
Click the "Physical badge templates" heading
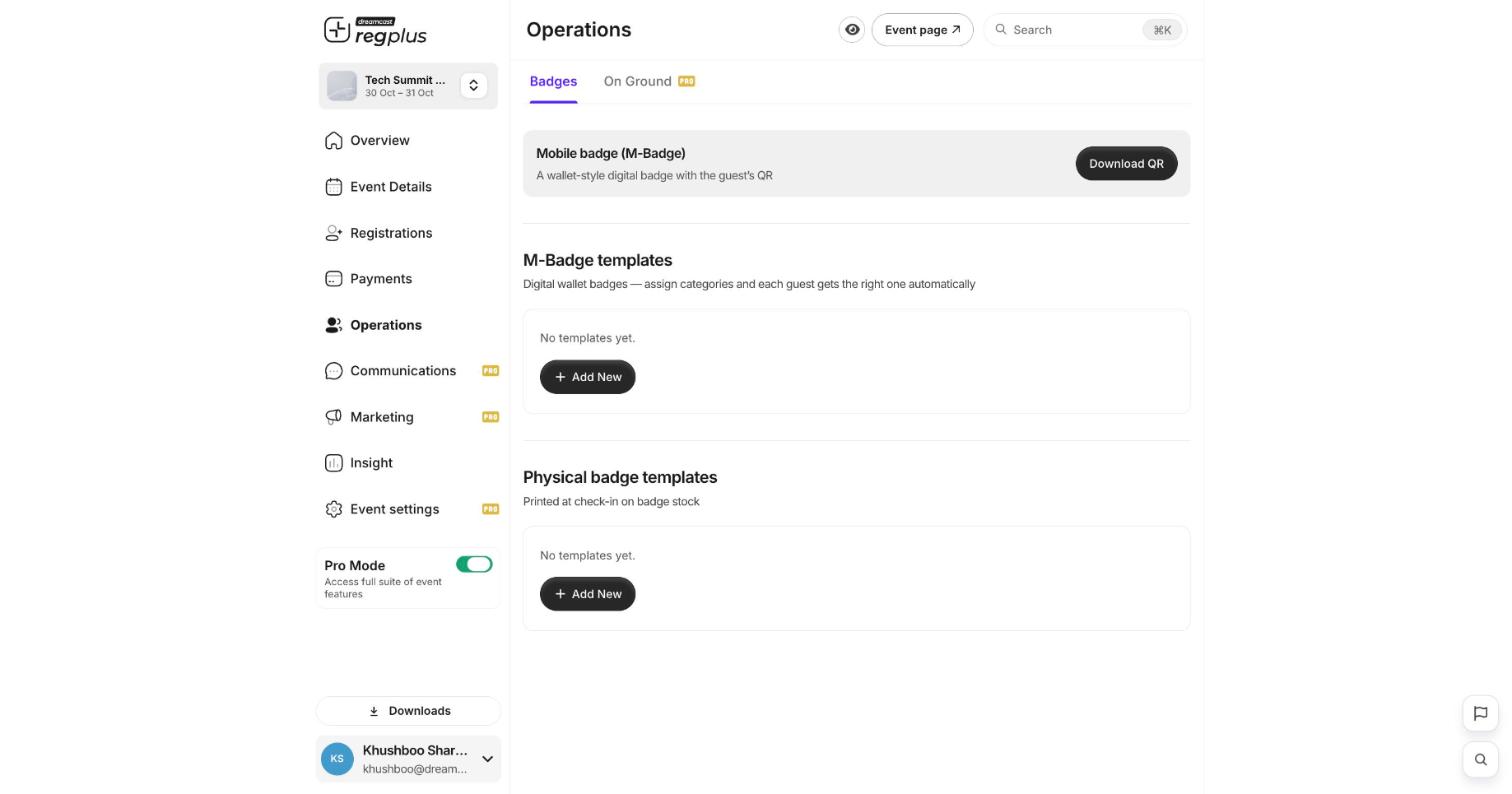pos(620,477)
